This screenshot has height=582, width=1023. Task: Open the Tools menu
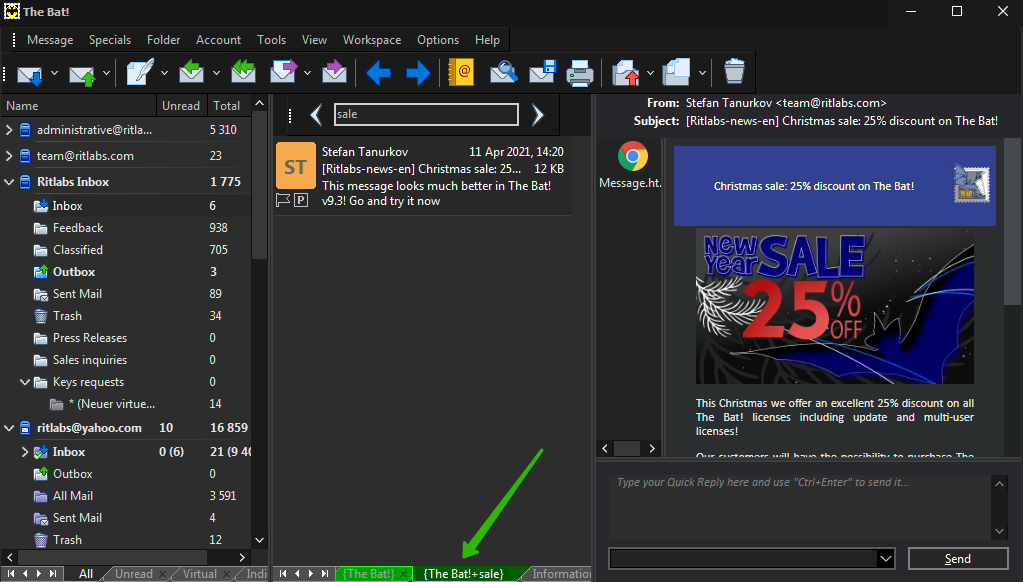(x=271, y=40)
